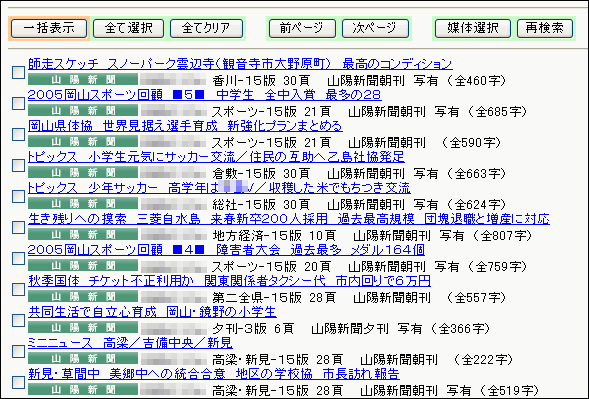Open 生き残りへの摸索 三菱自水島 link
This screenshot has height=399, width=589.
click(289, 219)
